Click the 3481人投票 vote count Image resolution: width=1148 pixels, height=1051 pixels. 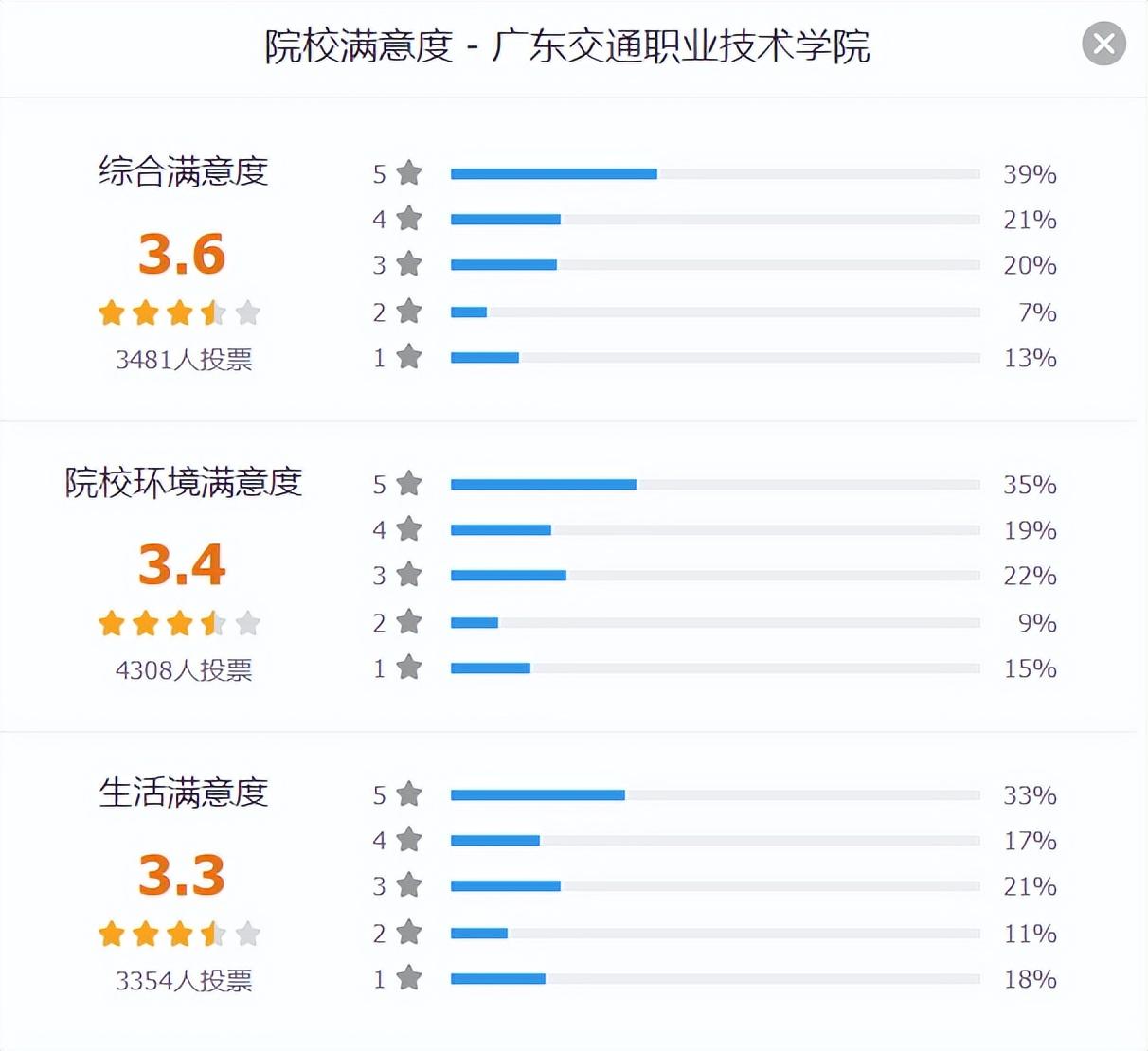(x=184, y=360)
